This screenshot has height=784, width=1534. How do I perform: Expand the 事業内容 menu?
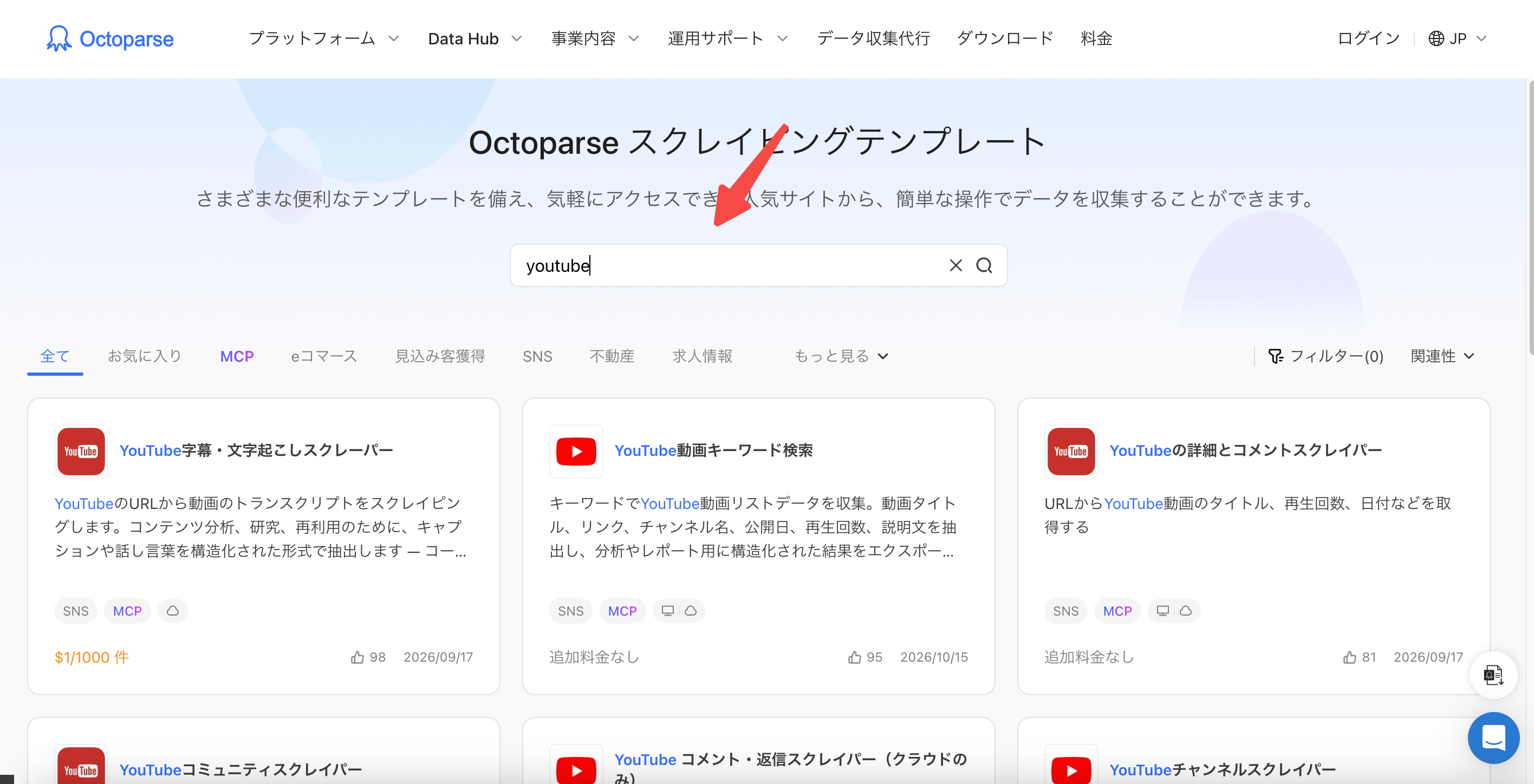[595, 38]
